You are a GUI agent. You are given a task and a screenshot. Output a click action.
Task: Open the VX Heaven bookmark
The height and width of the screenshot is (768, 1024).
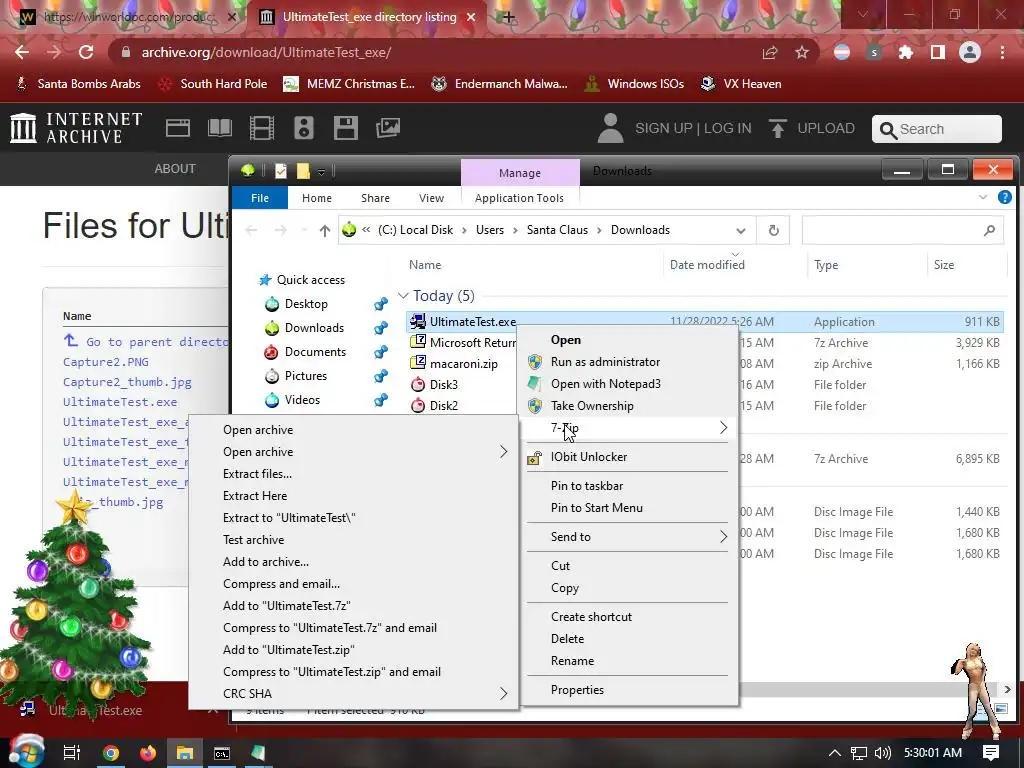pos(741,84)
